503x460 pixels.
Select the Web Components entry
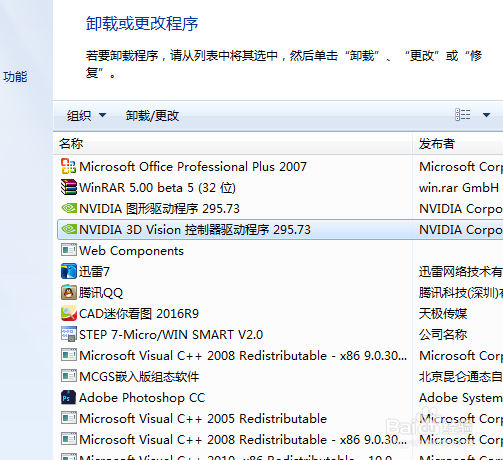pos(235,251)
